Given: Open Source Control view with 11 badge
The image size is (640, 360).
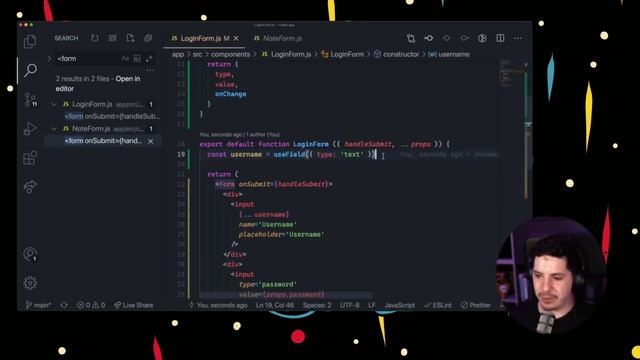Looking at the screenshot, I should click(x=30, y=100).
